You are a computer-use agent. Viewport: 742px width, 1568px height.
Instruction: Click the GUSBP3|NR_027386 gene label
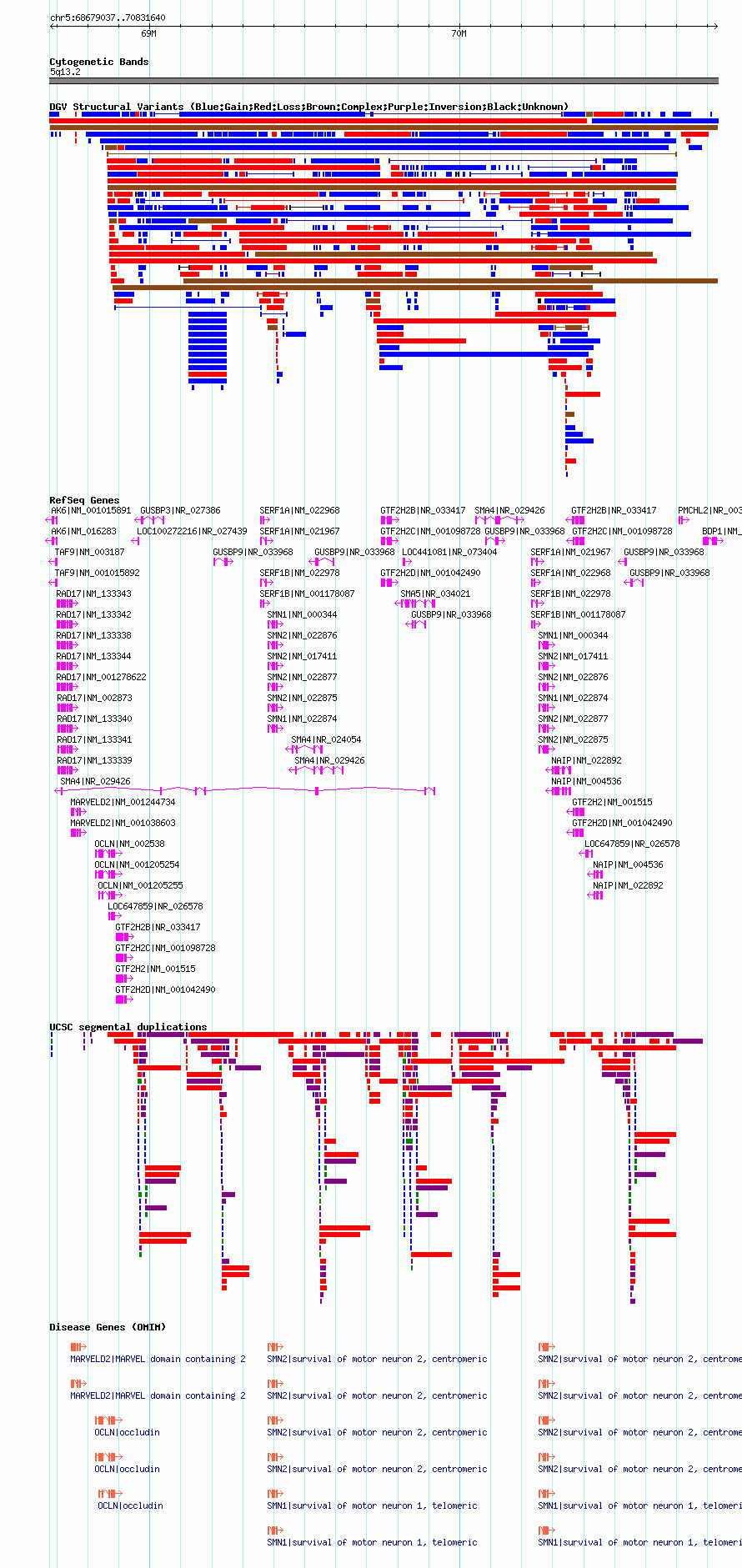tap(180, 510)
